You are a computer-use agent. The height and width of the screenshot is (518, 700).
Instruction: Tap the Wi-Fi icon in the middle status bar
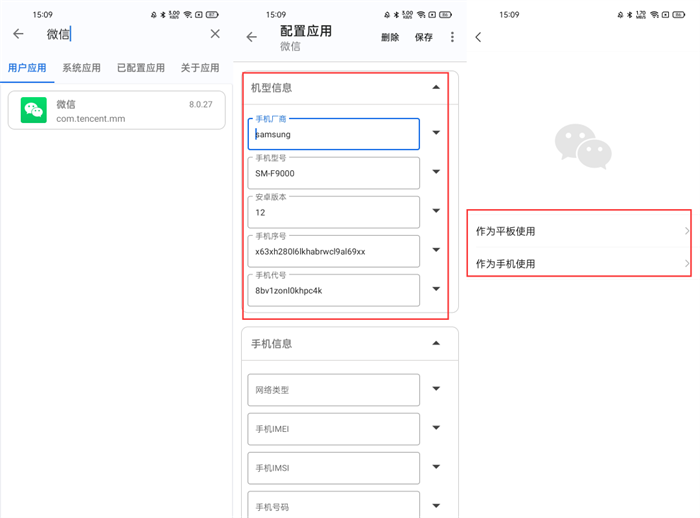[421, 15]
